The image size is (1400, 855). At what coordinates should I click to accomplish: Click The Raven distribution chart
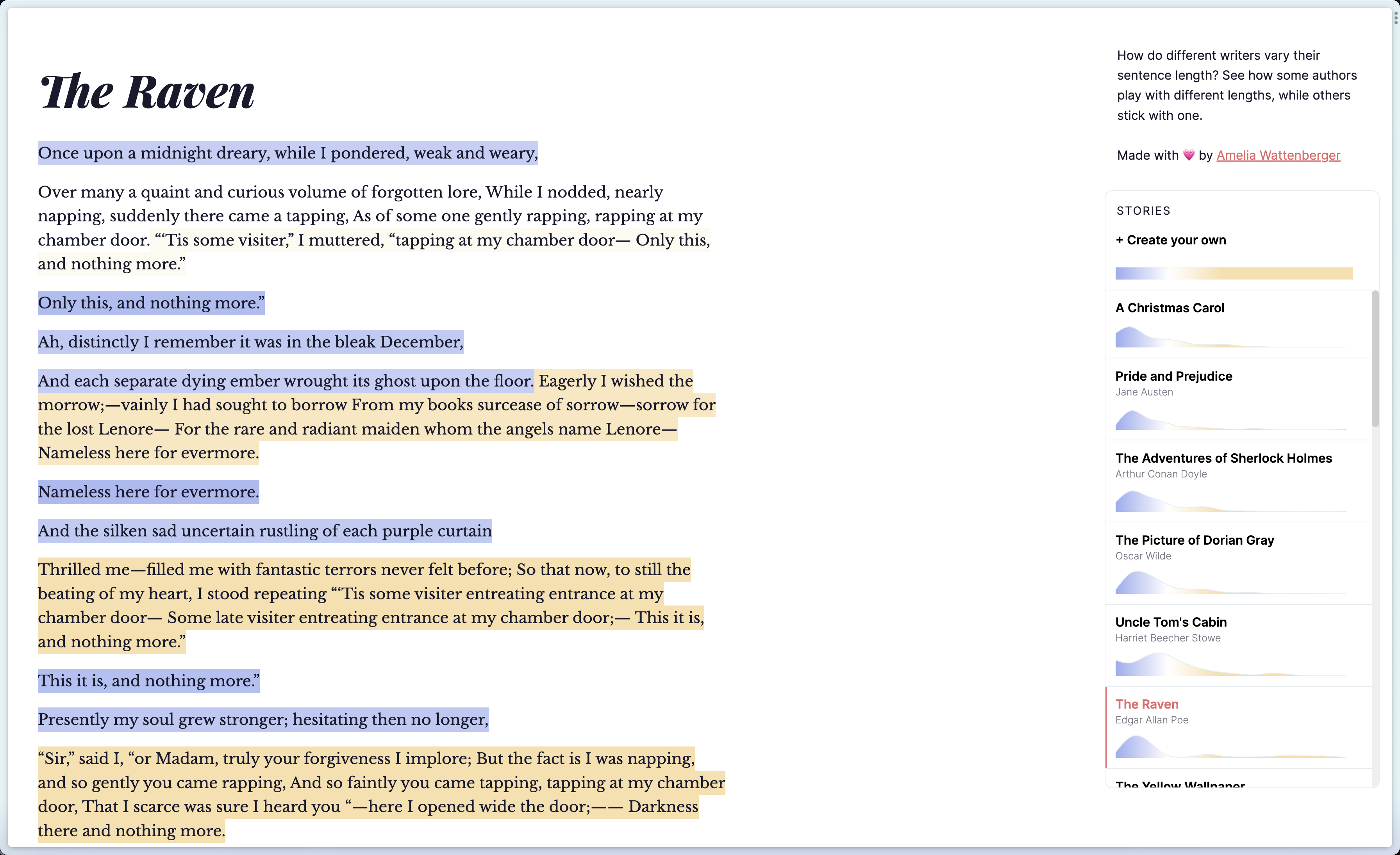[x=1230, y=746]
